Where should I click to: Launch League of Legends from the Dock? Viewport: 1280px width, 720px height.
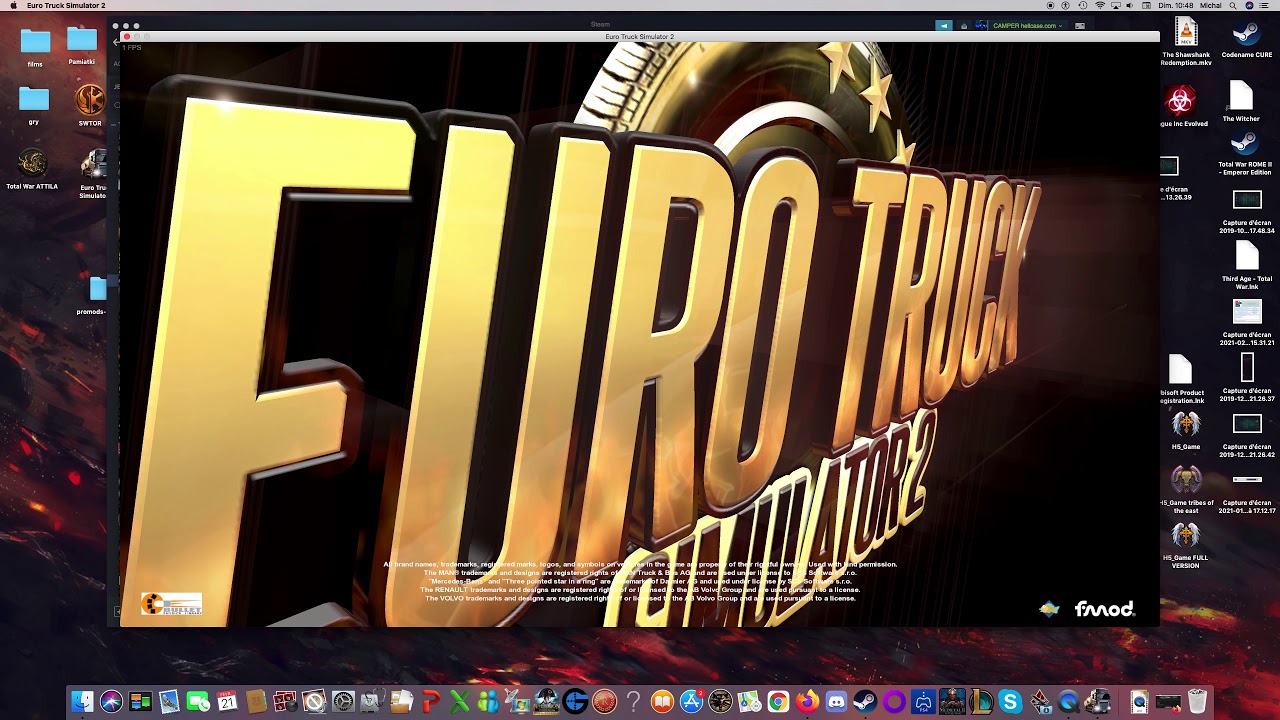click(981, 702)
